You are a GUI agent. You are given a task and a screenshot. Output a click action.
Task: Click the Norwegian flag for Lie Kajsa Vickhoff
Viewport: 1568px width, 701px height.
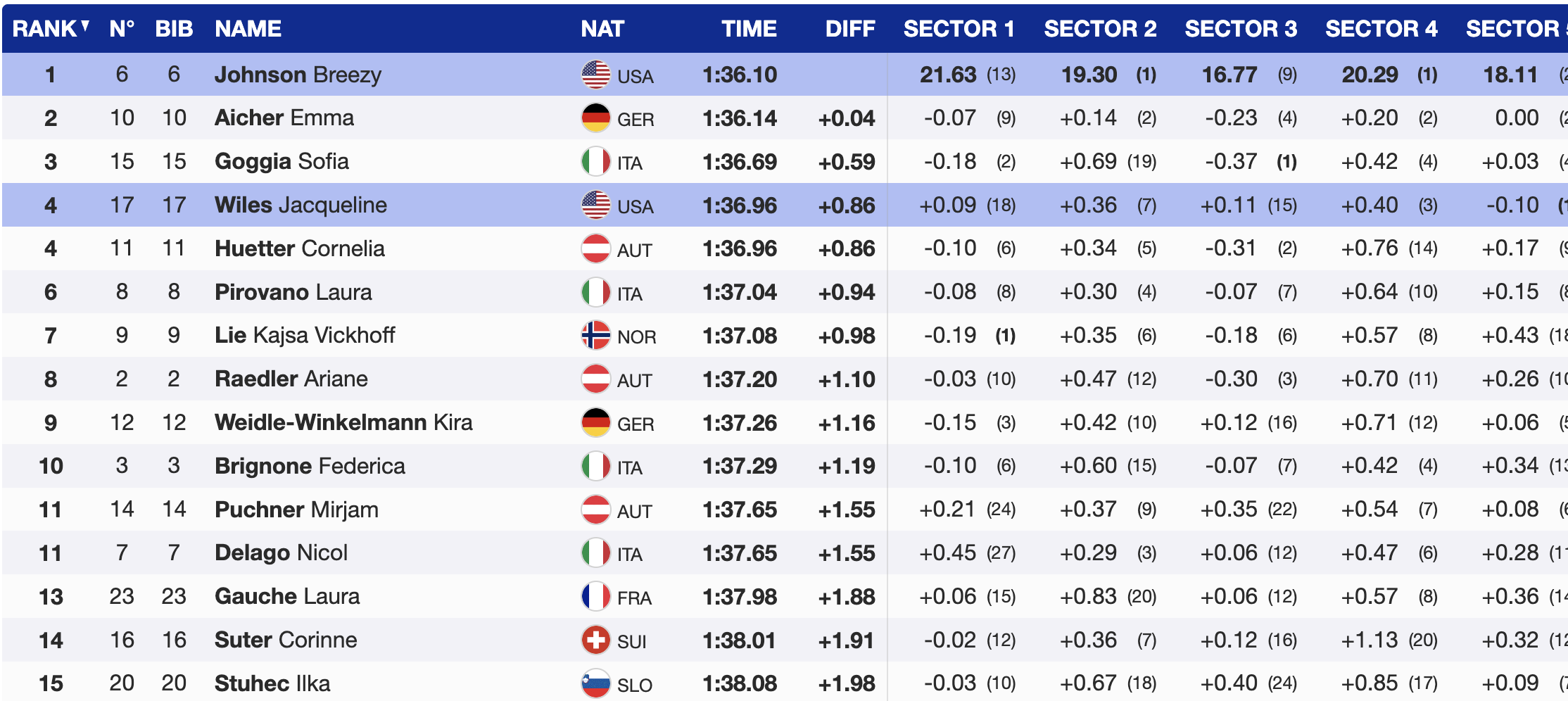click(595, 336)
